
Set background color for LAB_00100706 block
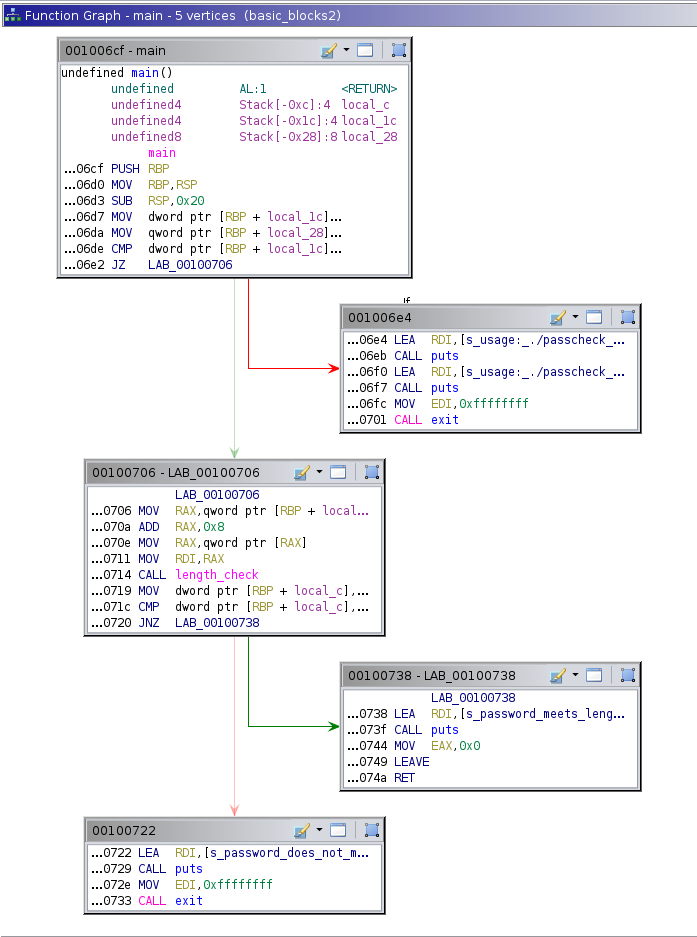[301, 473]
